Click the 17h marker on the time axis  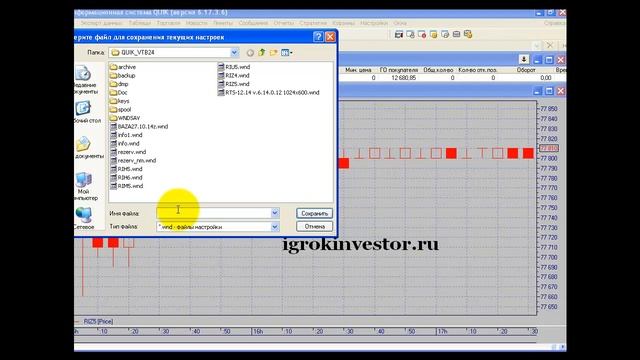coord(442,331)
